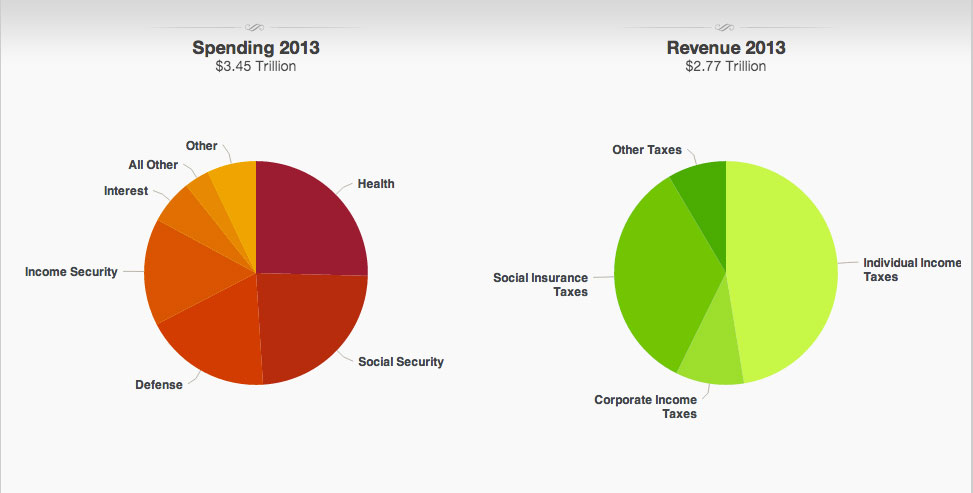Click the 'Other Taxes' text label
Screen dimensions: 973x493
[x=647, y=150]
